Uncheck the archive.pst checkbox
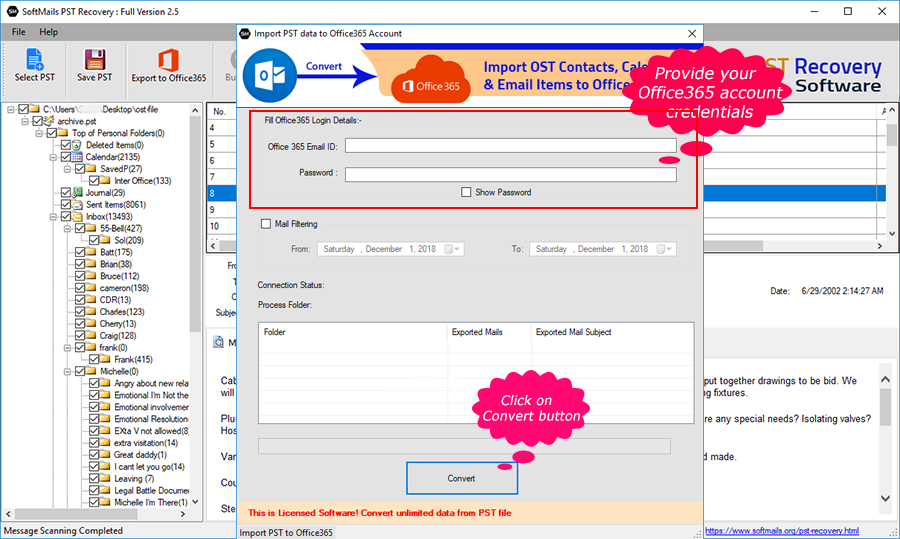The width and height of the screenshot is (900, 539). pyautogui.click(x=37, y=121)
